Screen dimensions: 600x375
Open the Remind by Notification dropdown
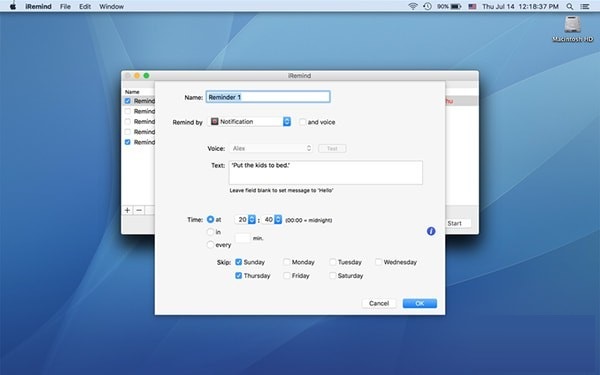[250, 121]
